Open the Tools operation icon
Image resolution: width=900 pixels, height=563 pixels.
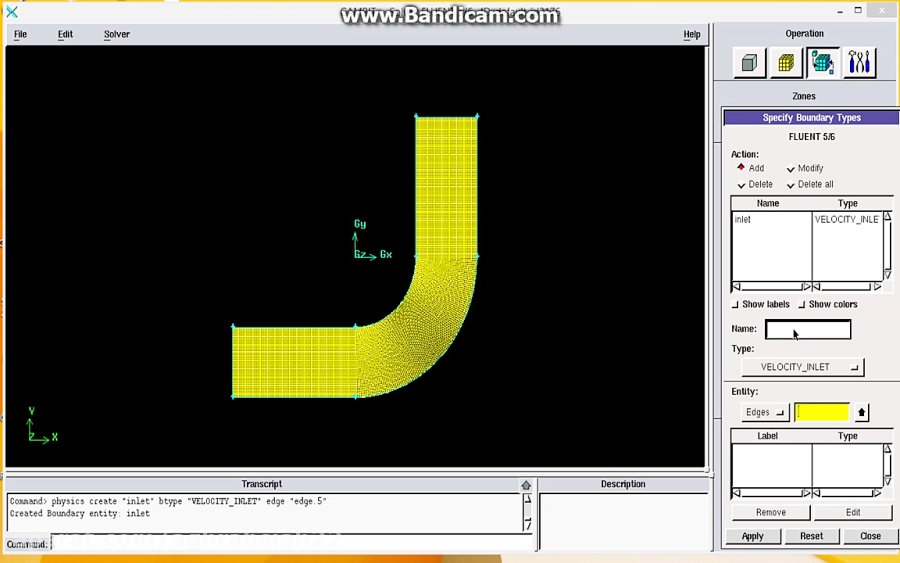(859, 63)
